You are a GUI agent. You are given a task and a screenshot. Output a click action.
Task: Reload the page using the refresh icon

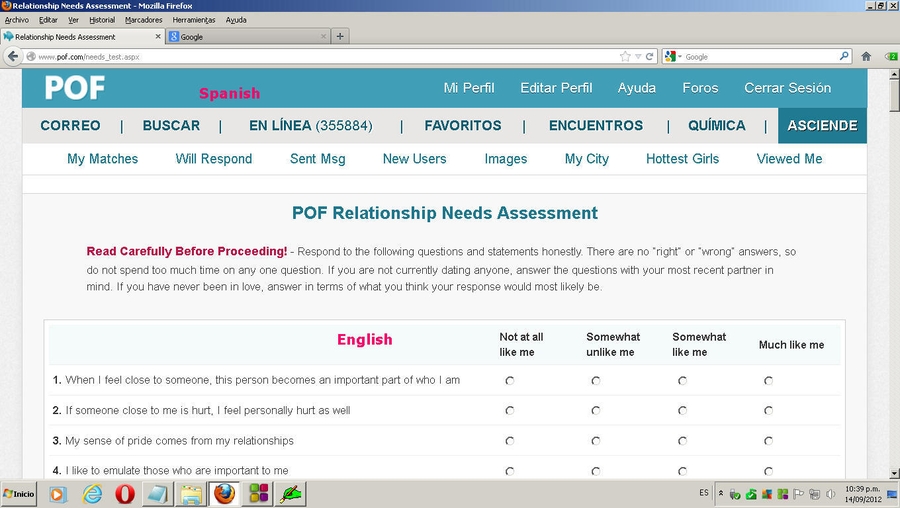(x=649, y=57)
